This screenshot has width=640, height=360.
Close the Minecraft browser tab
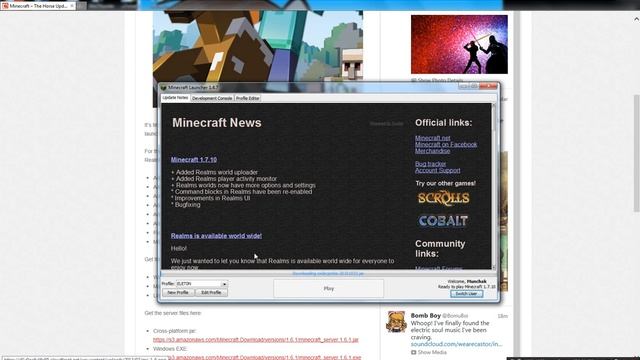click(x=72, y=6)
